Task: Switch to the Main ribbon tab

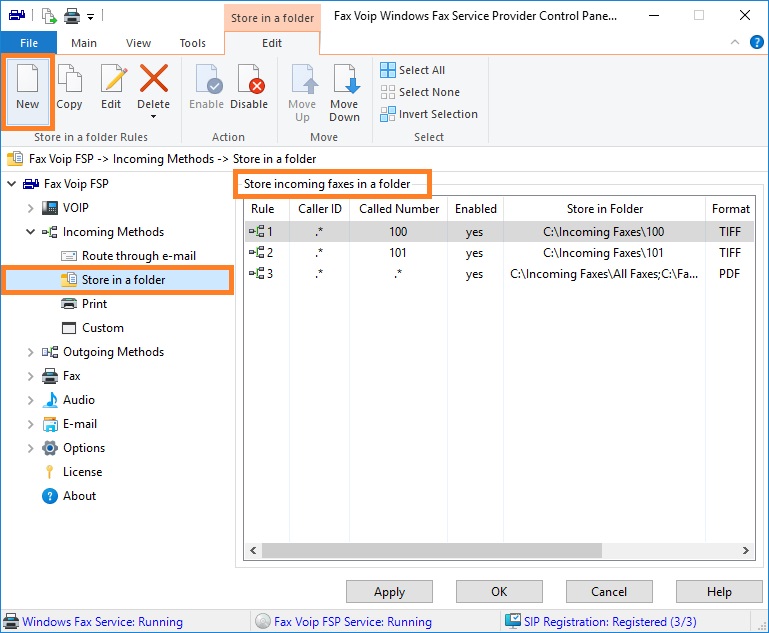Action: [84, 43]
